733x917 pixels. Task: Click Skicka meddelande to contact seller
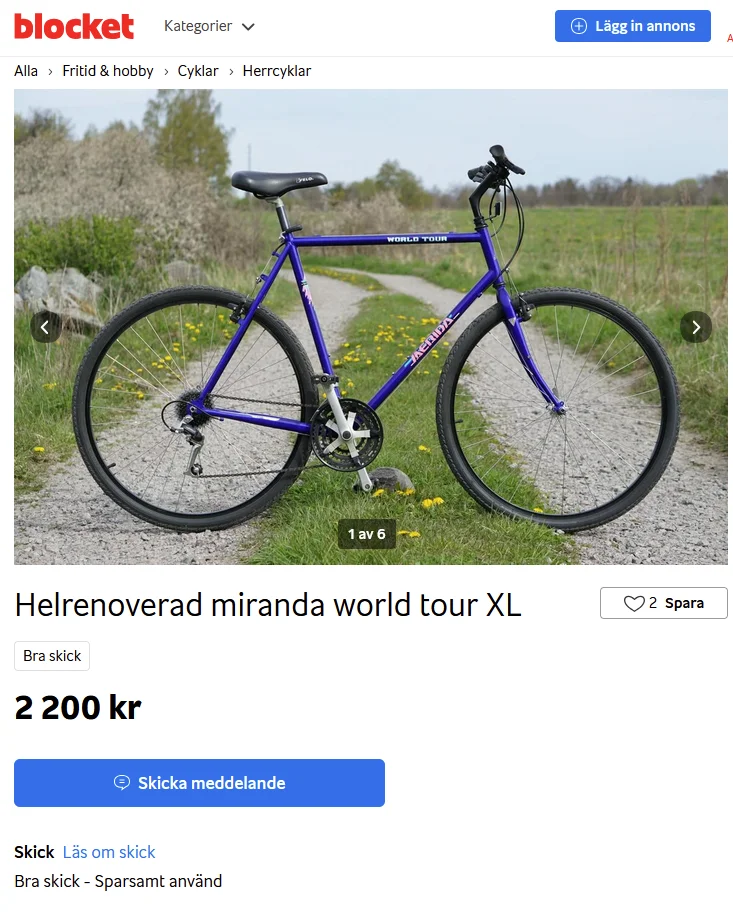pyautogui.click(x=199, y=782)
